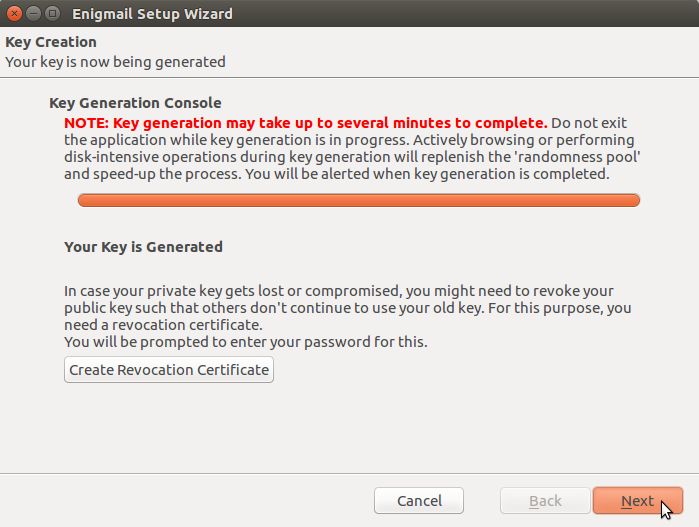This screenshot has height=527, width=699.
Task: Click the orange key generation progress bar
Action: (359, 200)
